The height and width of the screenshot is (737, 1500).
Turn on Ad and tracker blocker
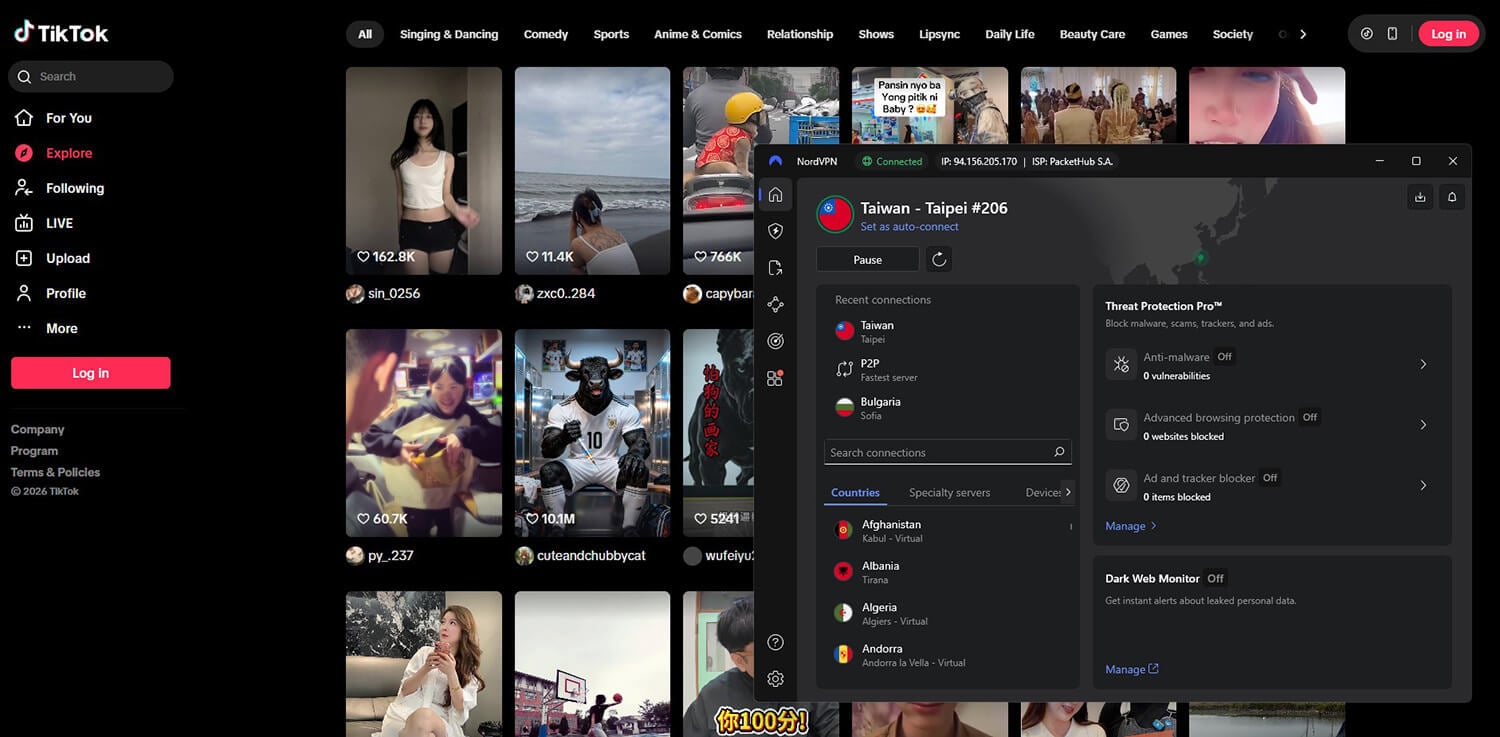pyautogui.click(x=1424, y=485)
